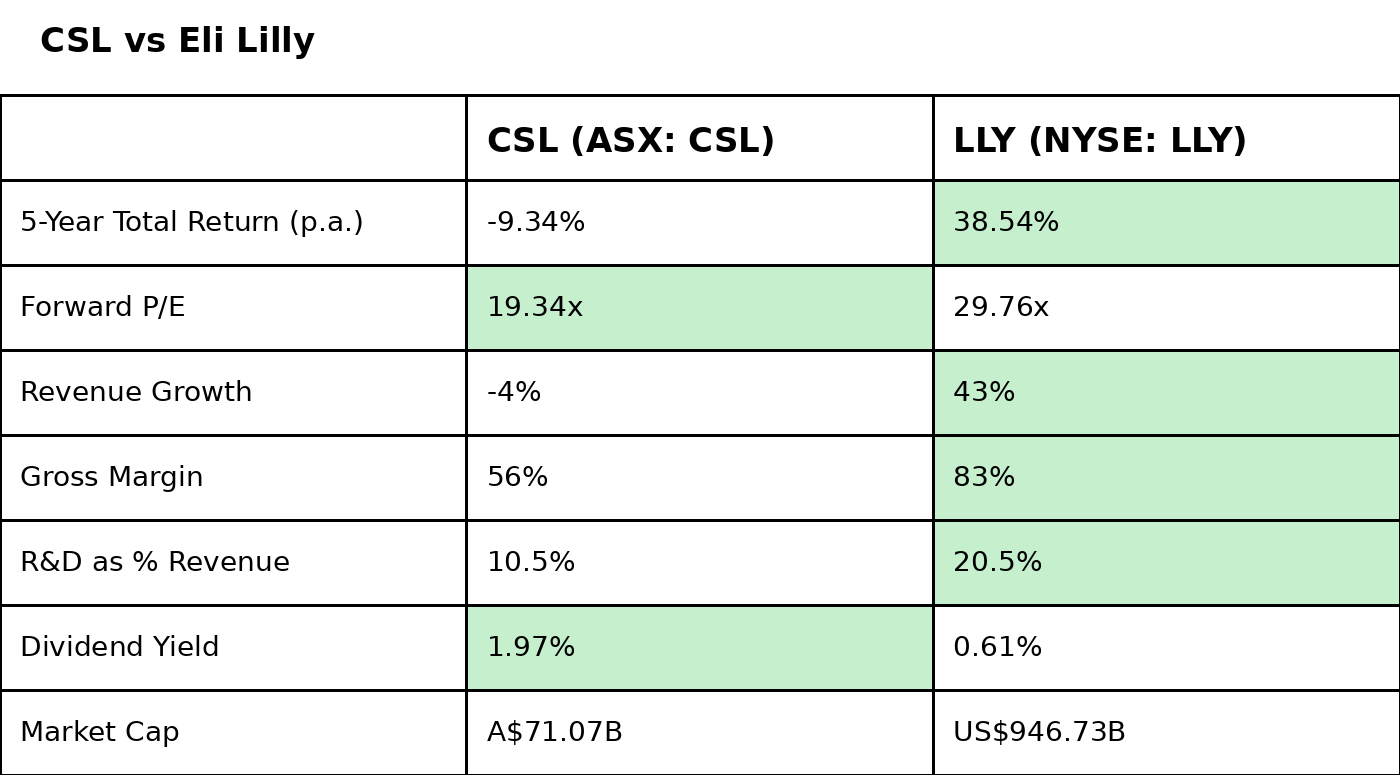
Task: Click the 29.76x forward P/E cell
Action: (1001, 308)
